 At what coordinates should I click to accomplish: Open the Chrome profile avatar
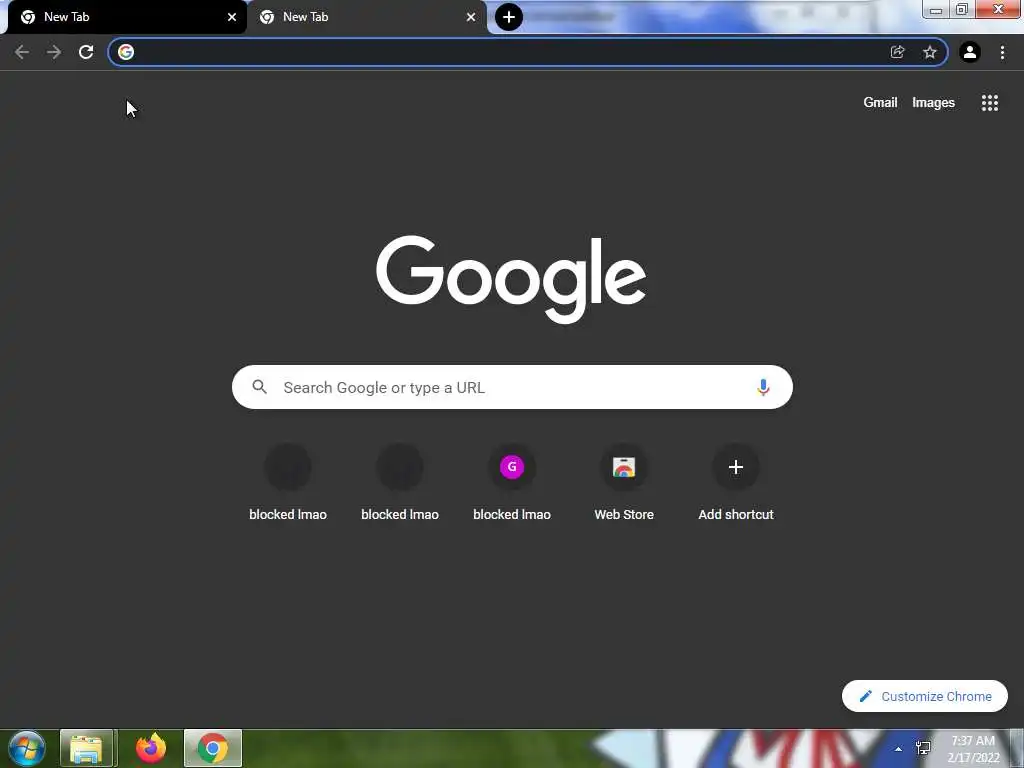(970, 52)
